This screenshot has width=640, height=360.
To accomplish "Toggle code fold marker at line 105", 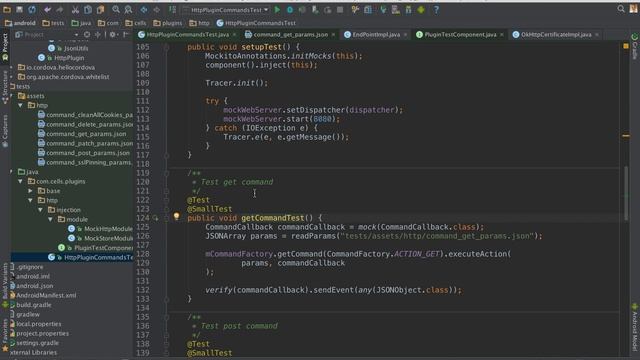I will [x=167, y=47].
